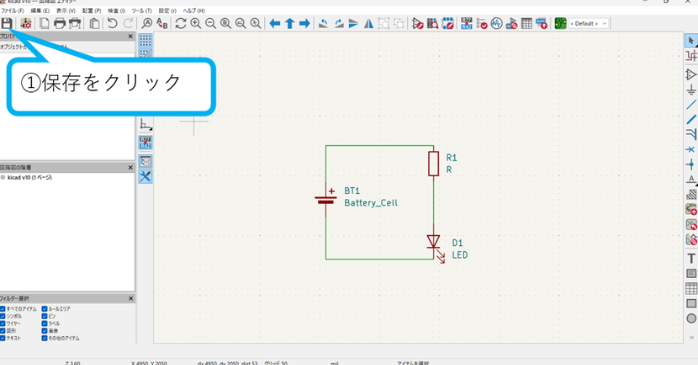The width and height of the screenshot is (698, 365).
Task: Select the Table tool in right toolbar
Action: click(691, 288)
